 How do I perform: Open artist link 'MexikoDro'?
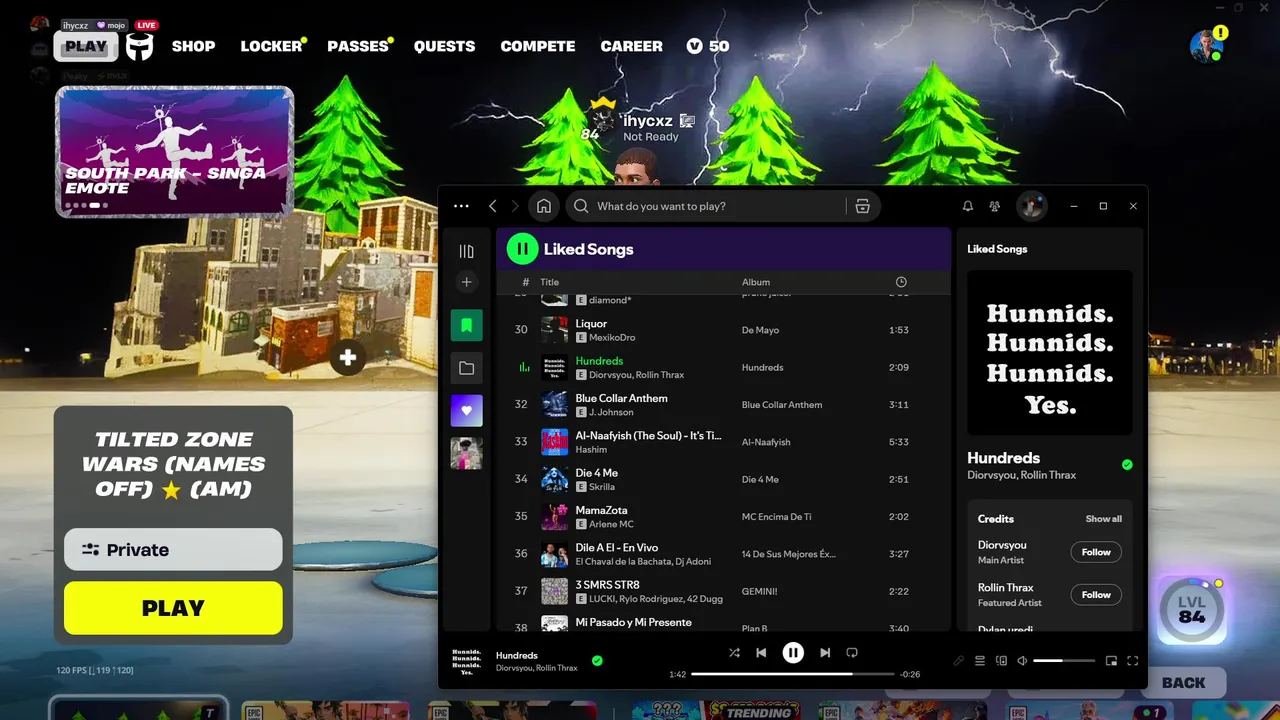point(612,338)
